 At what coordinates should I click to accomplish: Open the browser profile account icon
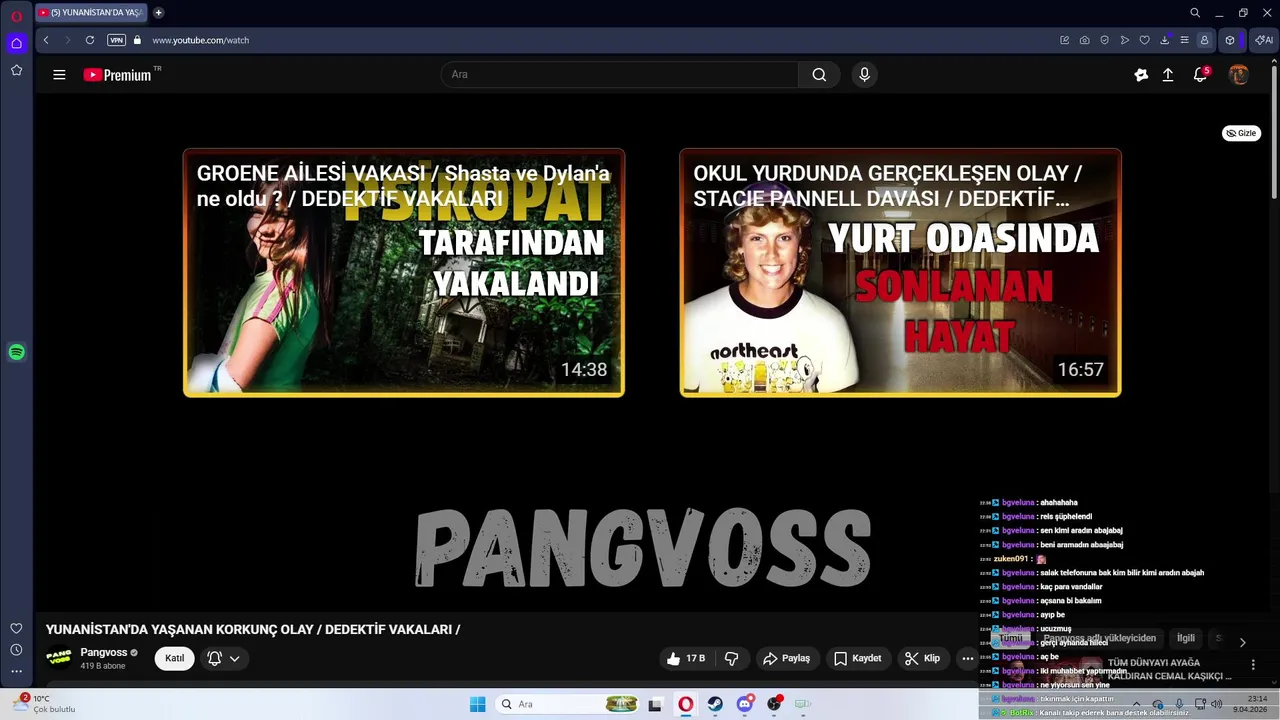point(1204,40)
